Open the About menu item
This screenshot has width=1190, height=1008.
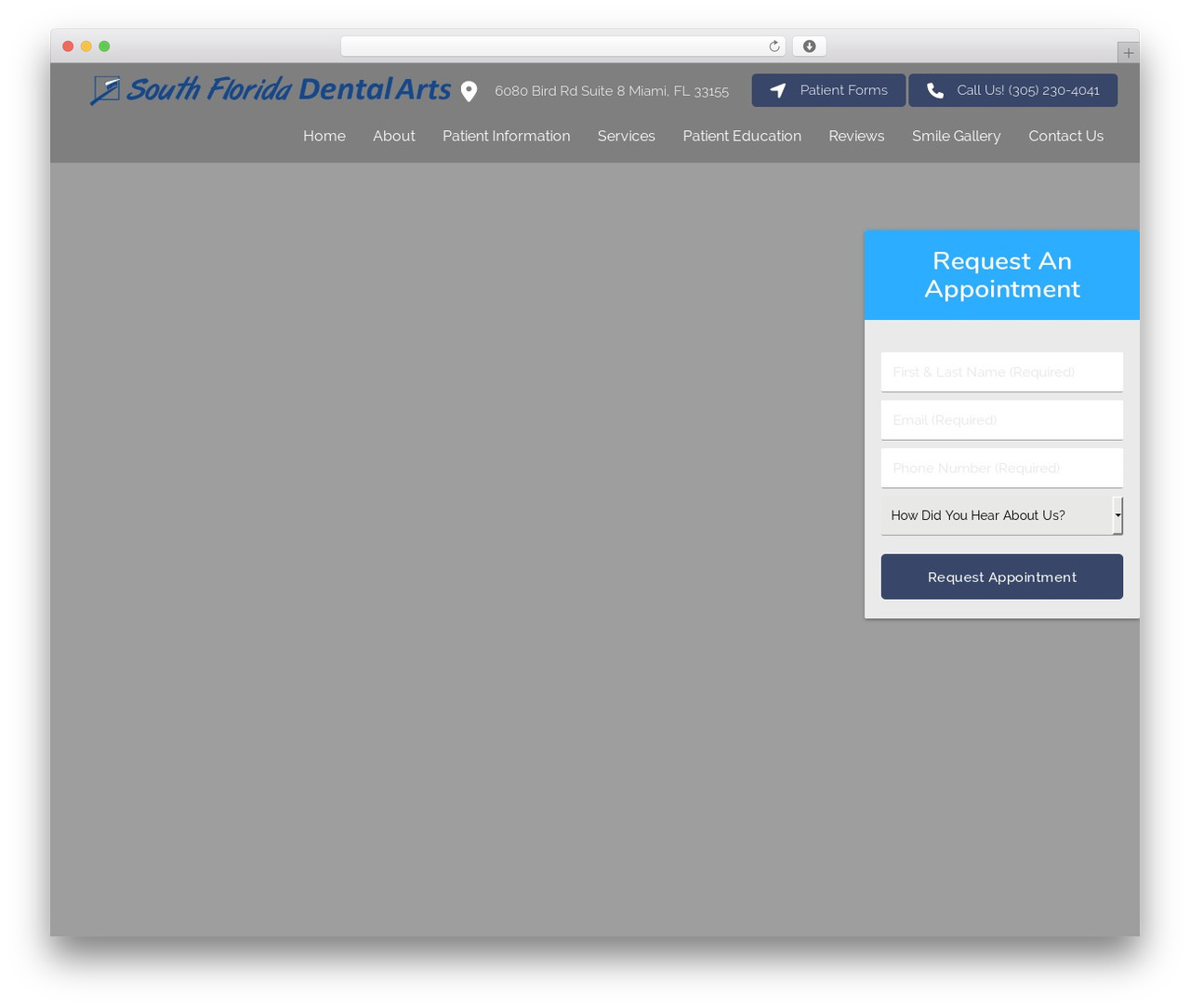[x=394, y=136]
